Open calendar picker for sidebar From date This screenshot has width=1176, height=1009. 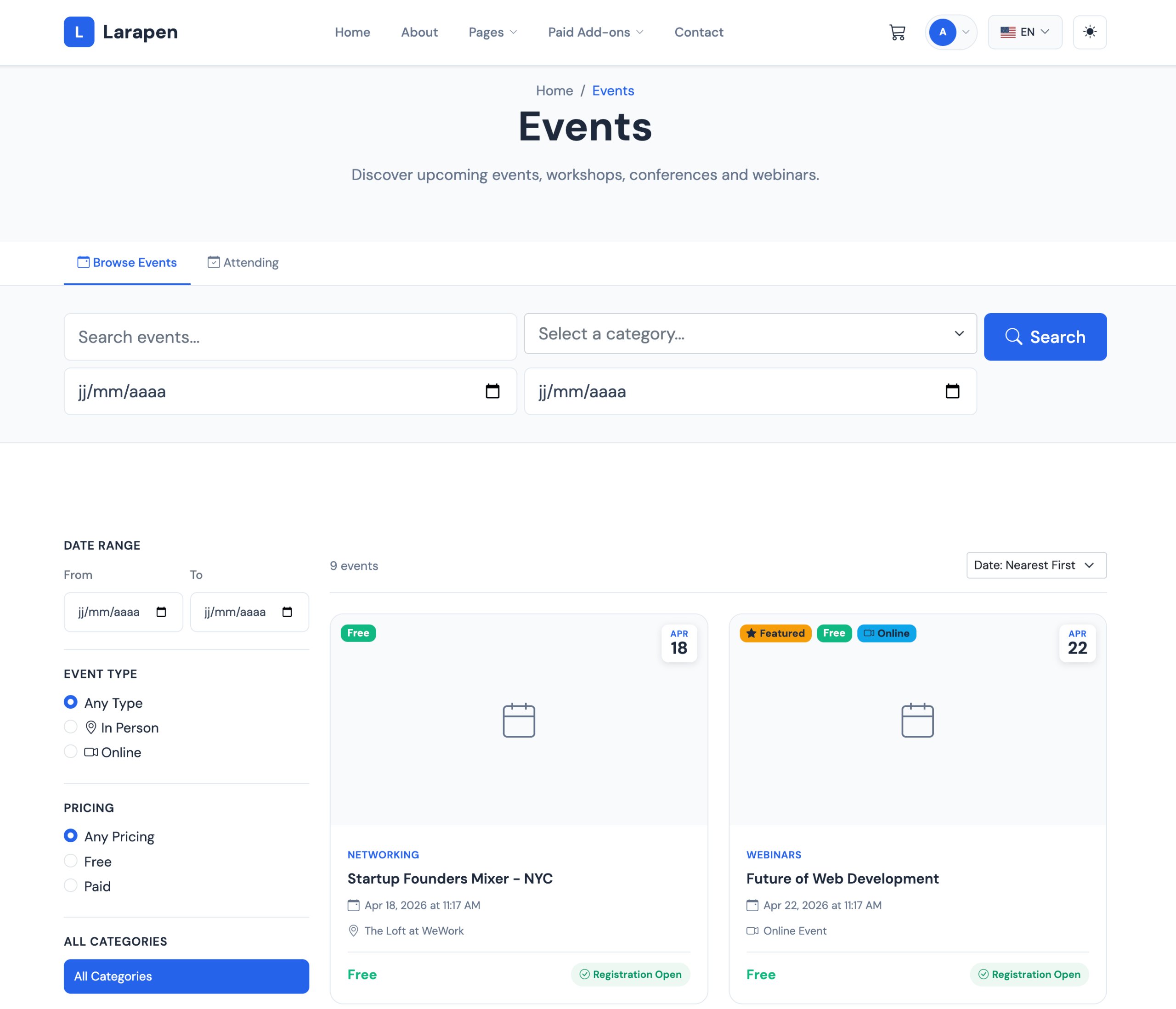161,612
